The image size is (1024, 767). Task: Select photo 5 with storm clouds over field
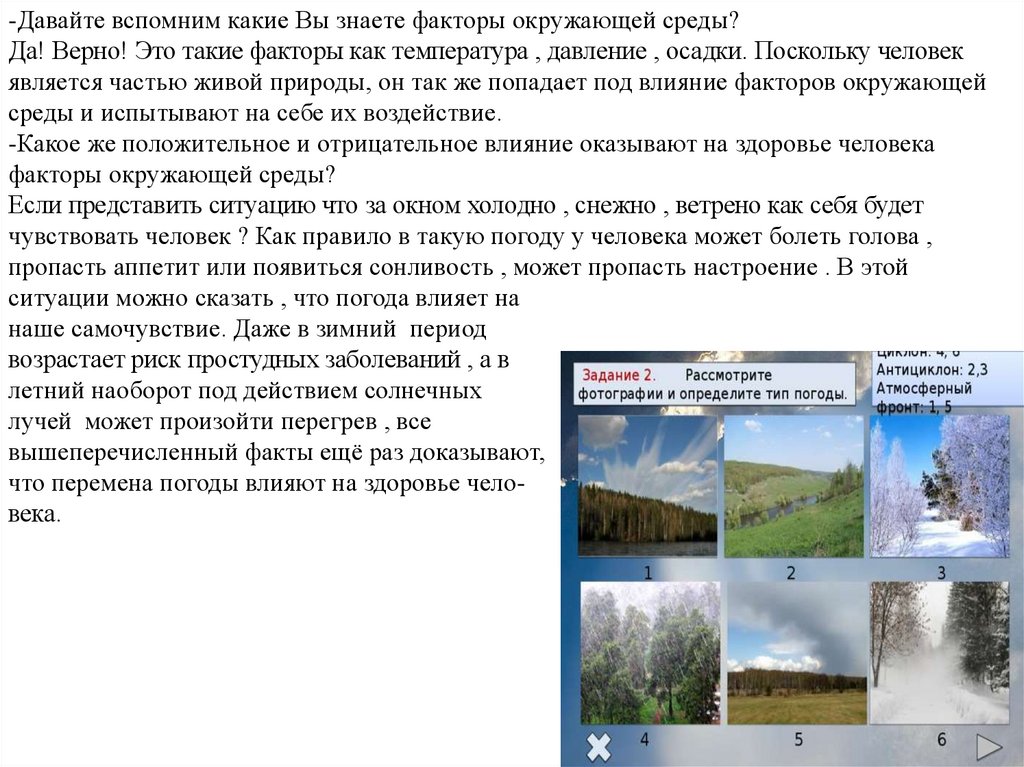tap(797, 653)
